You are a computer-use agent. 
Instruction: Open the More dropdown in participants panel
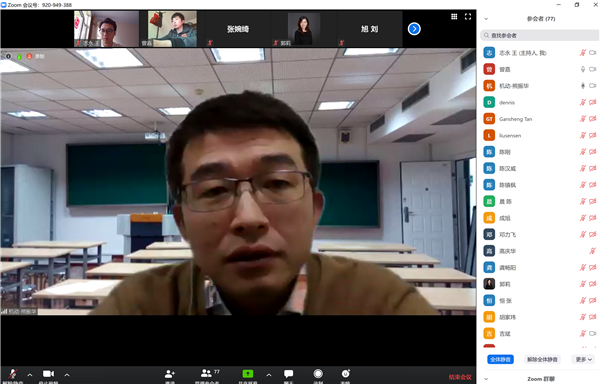tap(584, 360)
